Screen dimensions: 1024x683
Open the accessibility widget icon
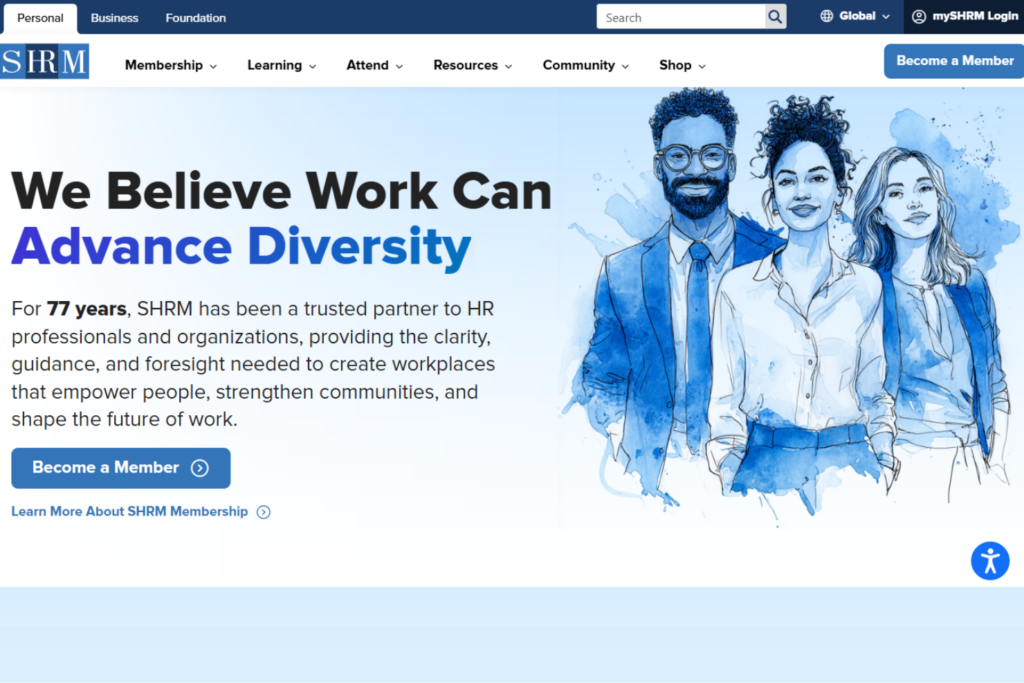pyautogui.click(x=990, y=561)
